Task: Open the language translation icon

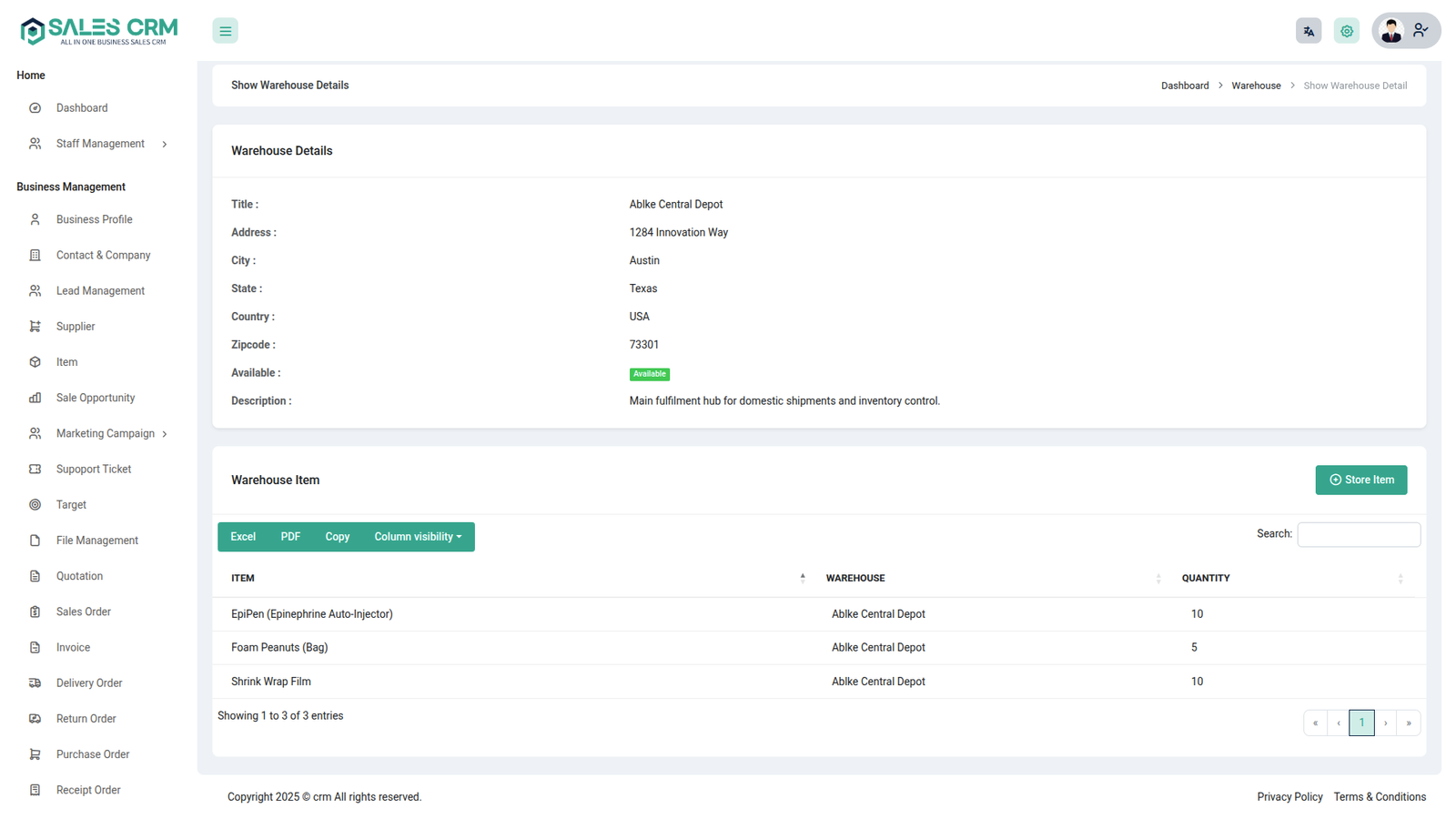Action: click(1308, 31)
